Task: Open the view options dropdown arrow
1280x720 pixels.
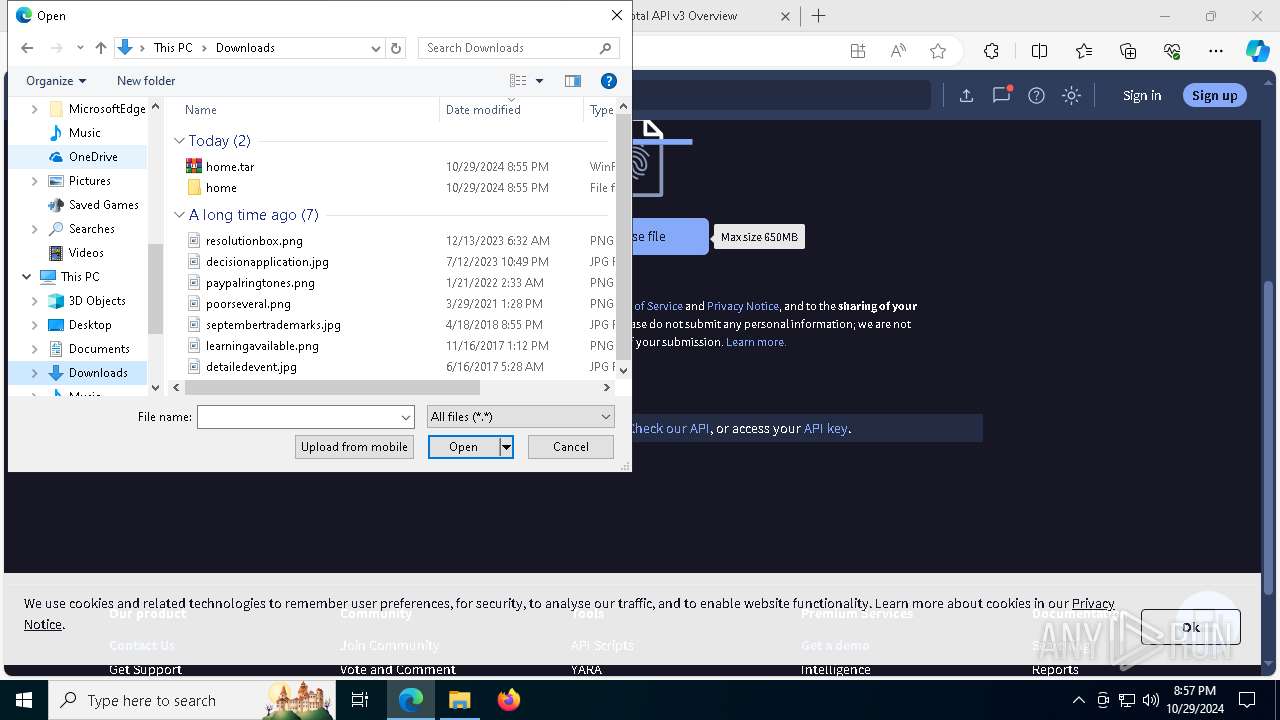Action: click(x=539, y=81)
